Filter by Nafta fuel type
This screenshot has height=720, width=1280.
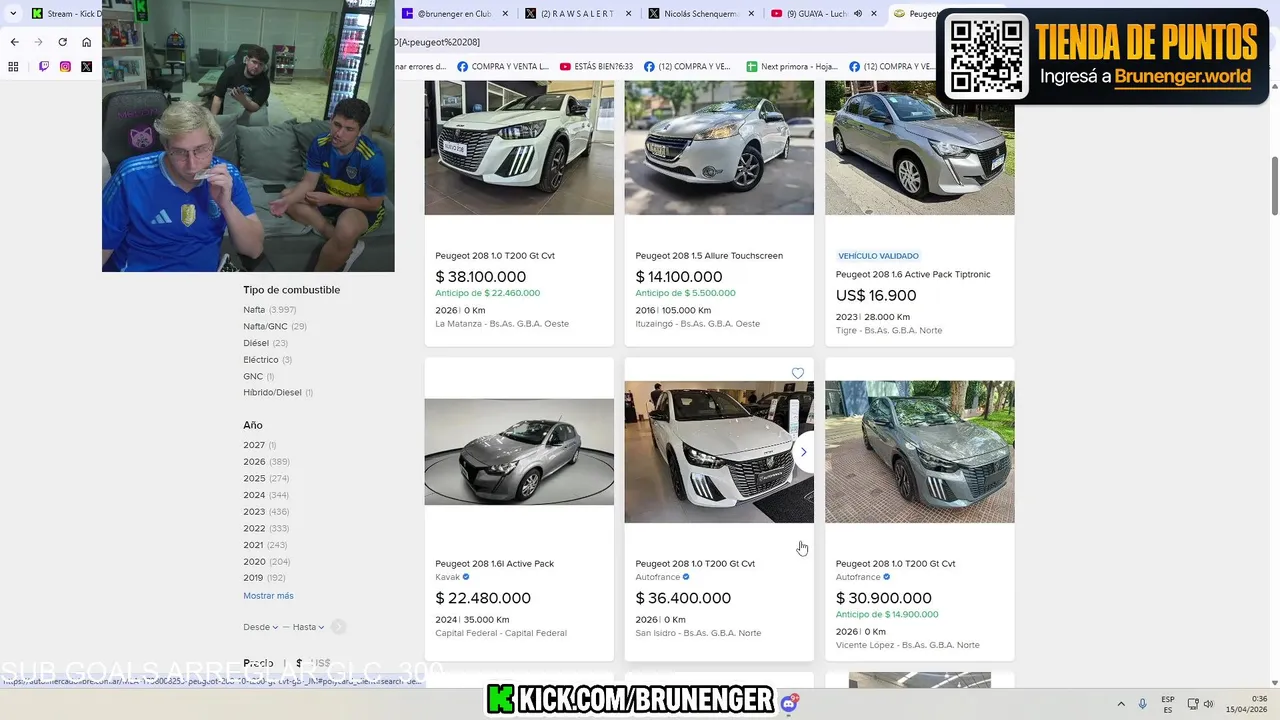269,310
